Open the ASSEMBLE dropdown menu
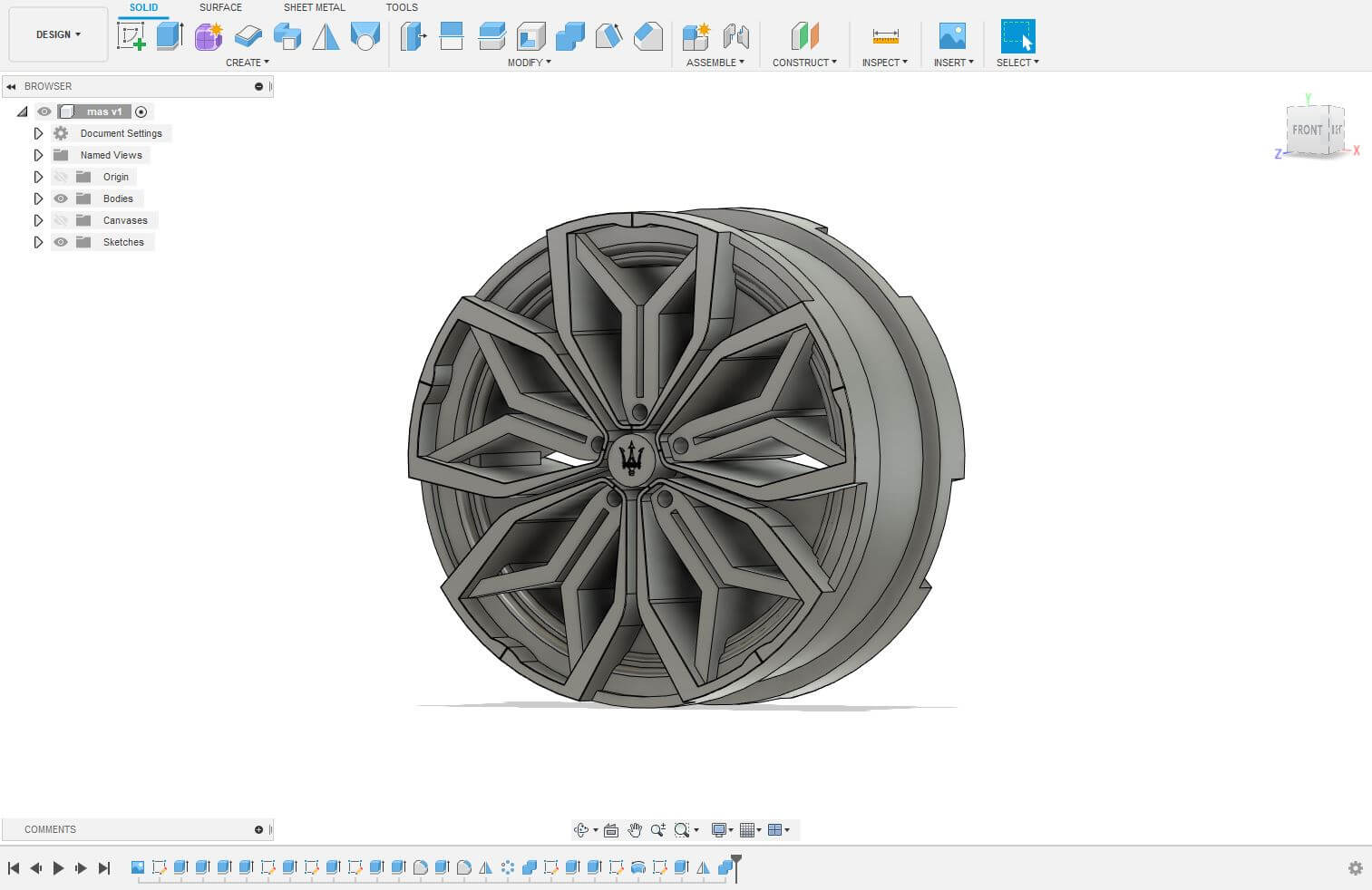Screen dimensions: 1372x890 click(715, 63)
